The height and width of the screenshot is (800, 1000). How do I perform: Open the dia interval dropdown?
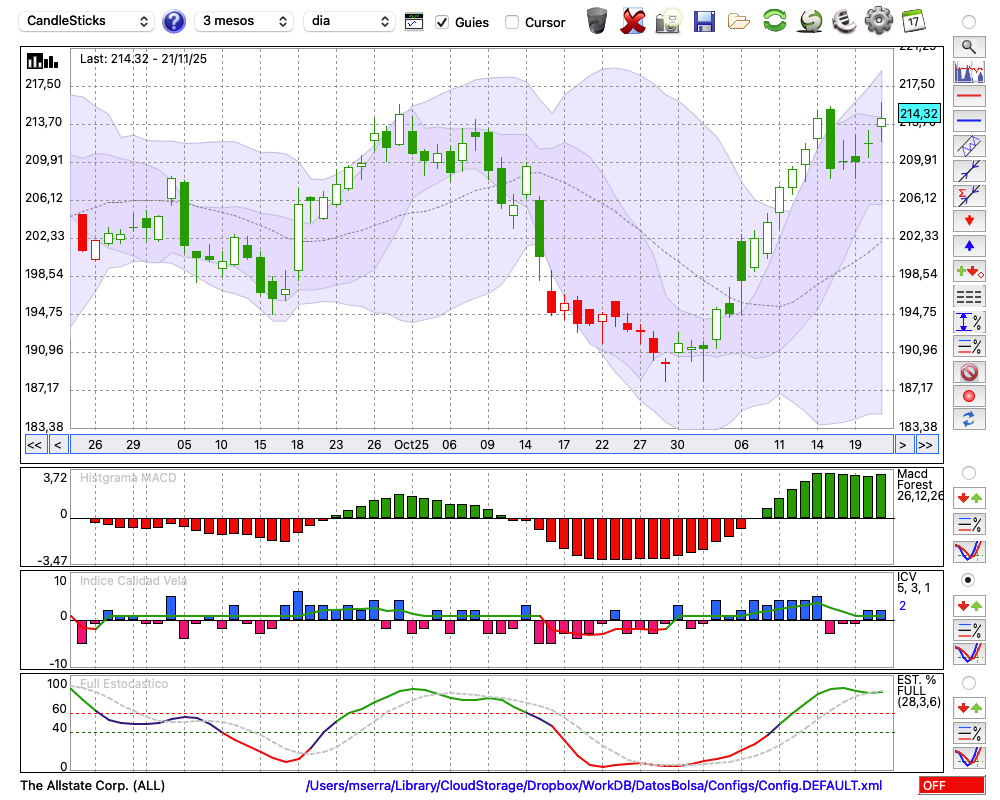coord(350,21)
